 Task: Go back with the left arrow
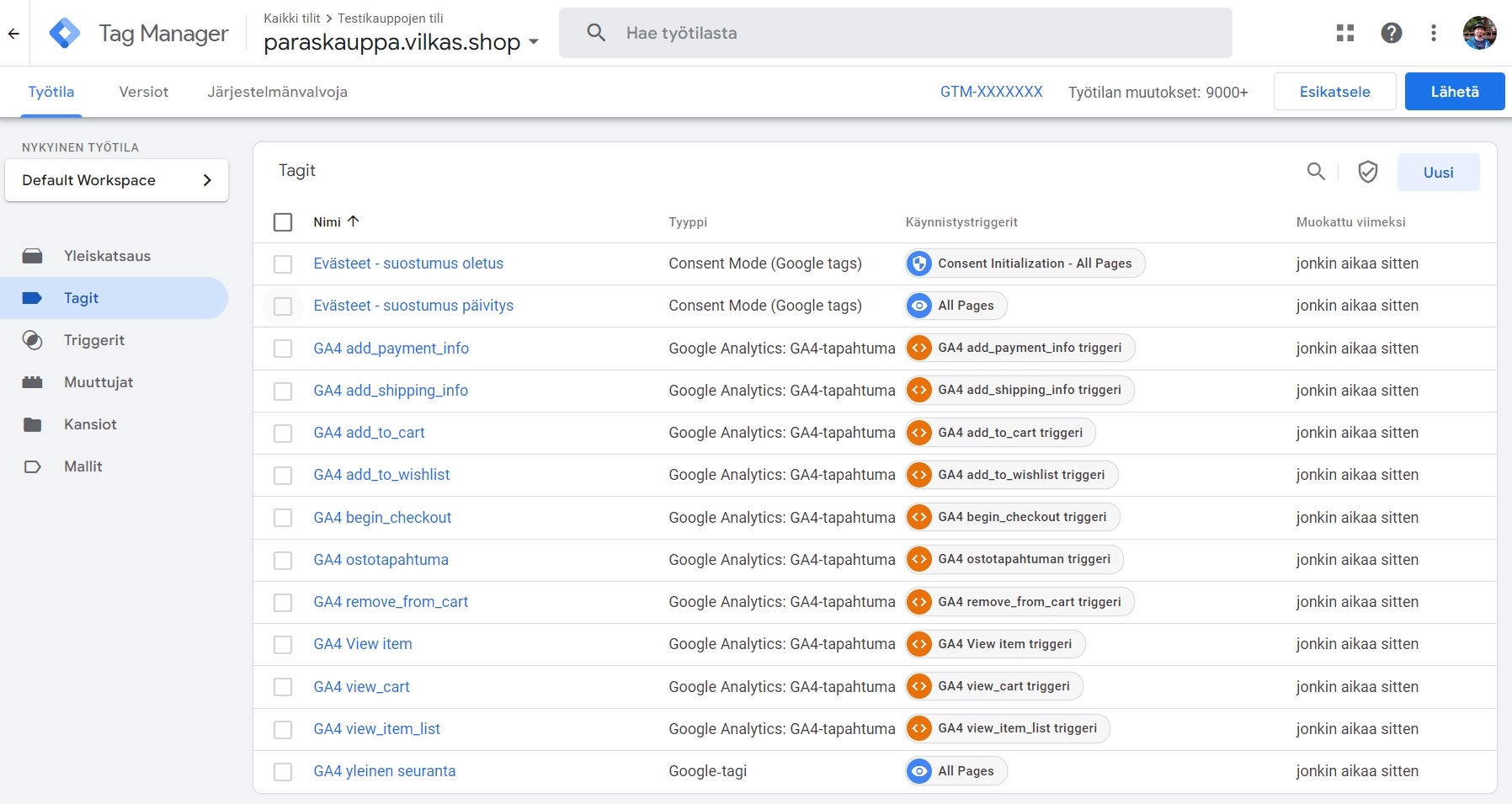click(13, 34)
